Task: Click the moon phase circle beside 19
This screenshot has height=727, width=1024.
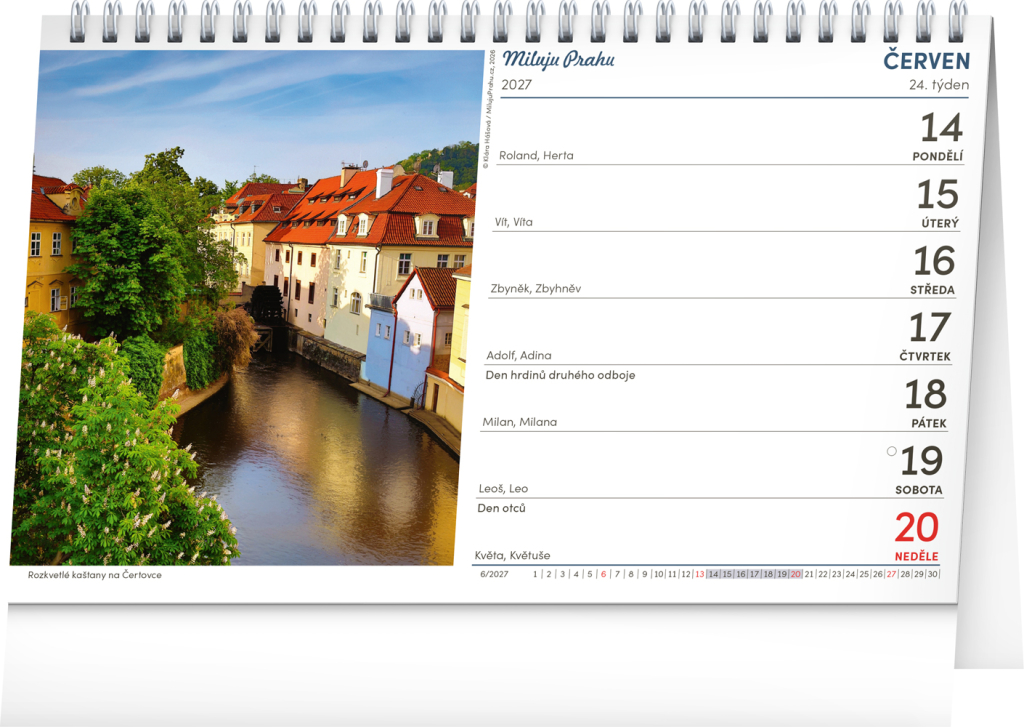Action: [892, 451]
